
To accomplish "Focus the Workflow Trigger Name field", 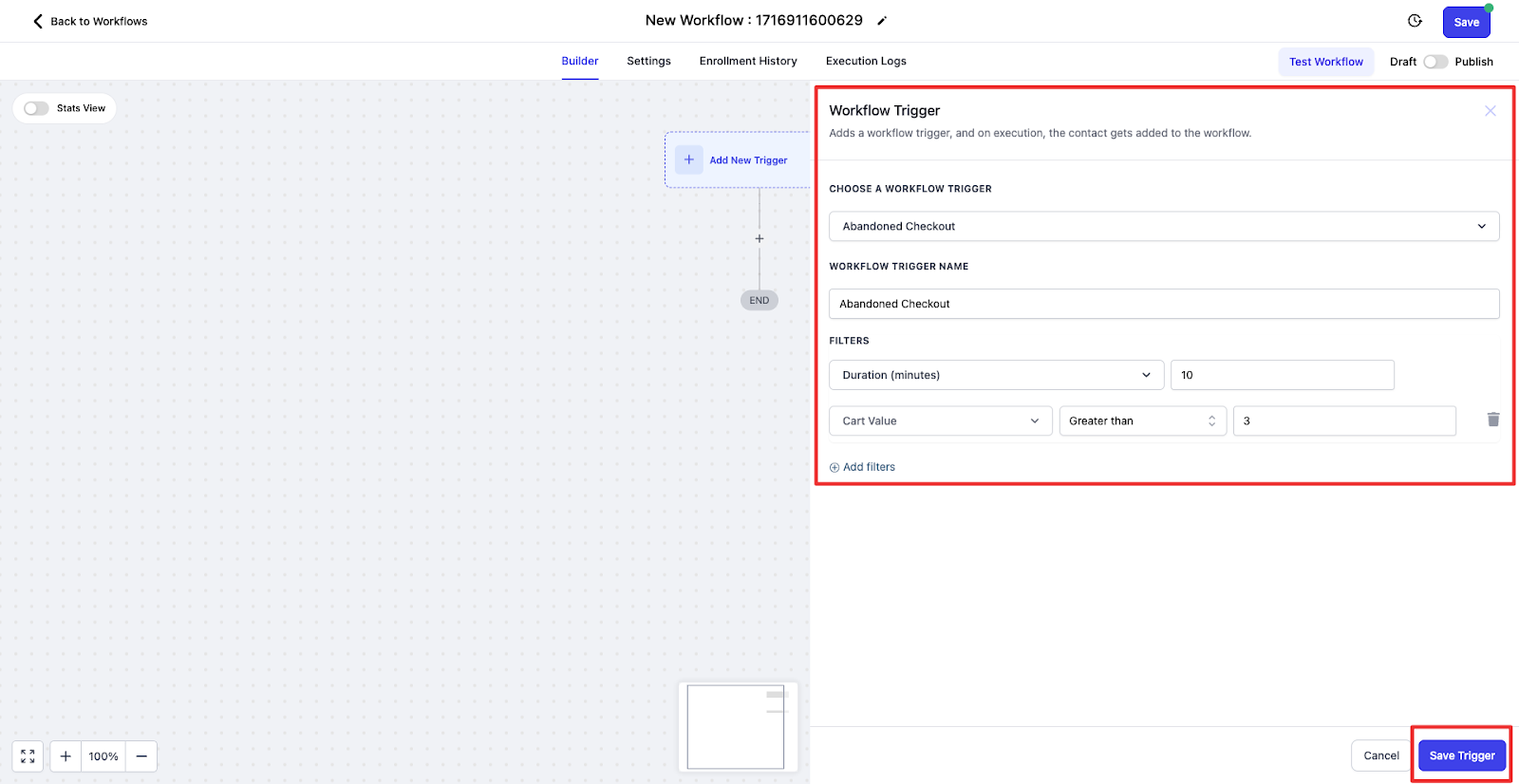I will (x=1164, y=304).
